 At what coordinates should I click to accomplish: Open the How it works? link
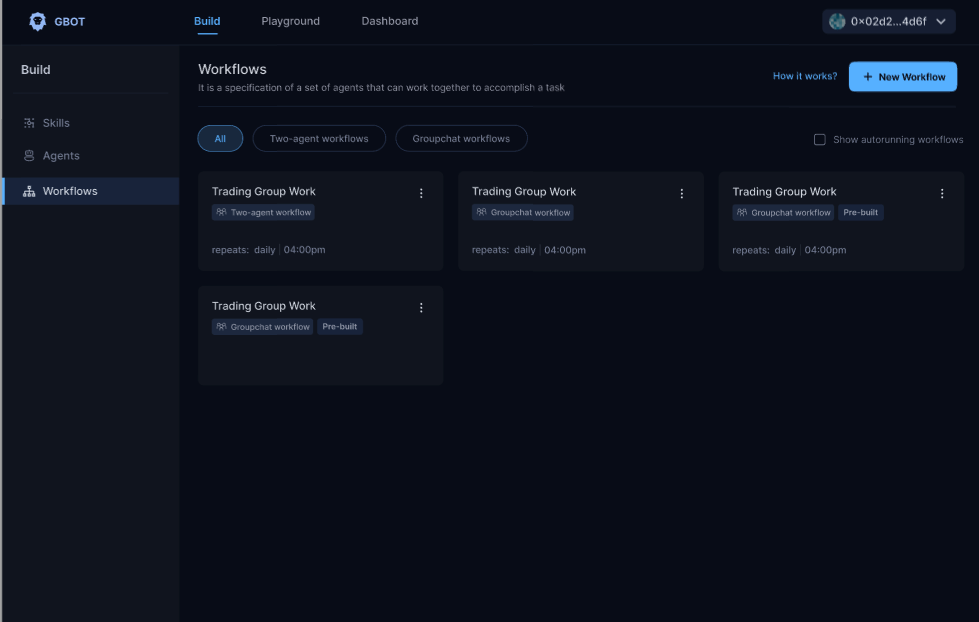point(805,76)
